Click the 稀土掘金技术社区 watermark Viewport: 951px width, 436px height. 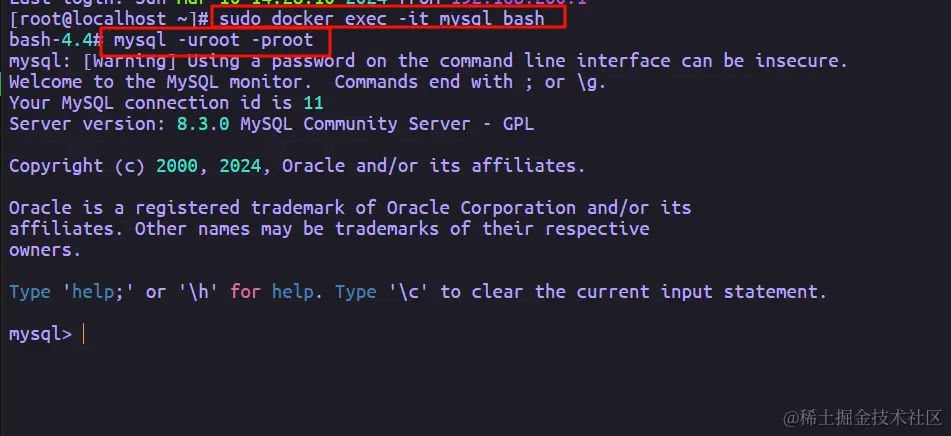point(862,415)
